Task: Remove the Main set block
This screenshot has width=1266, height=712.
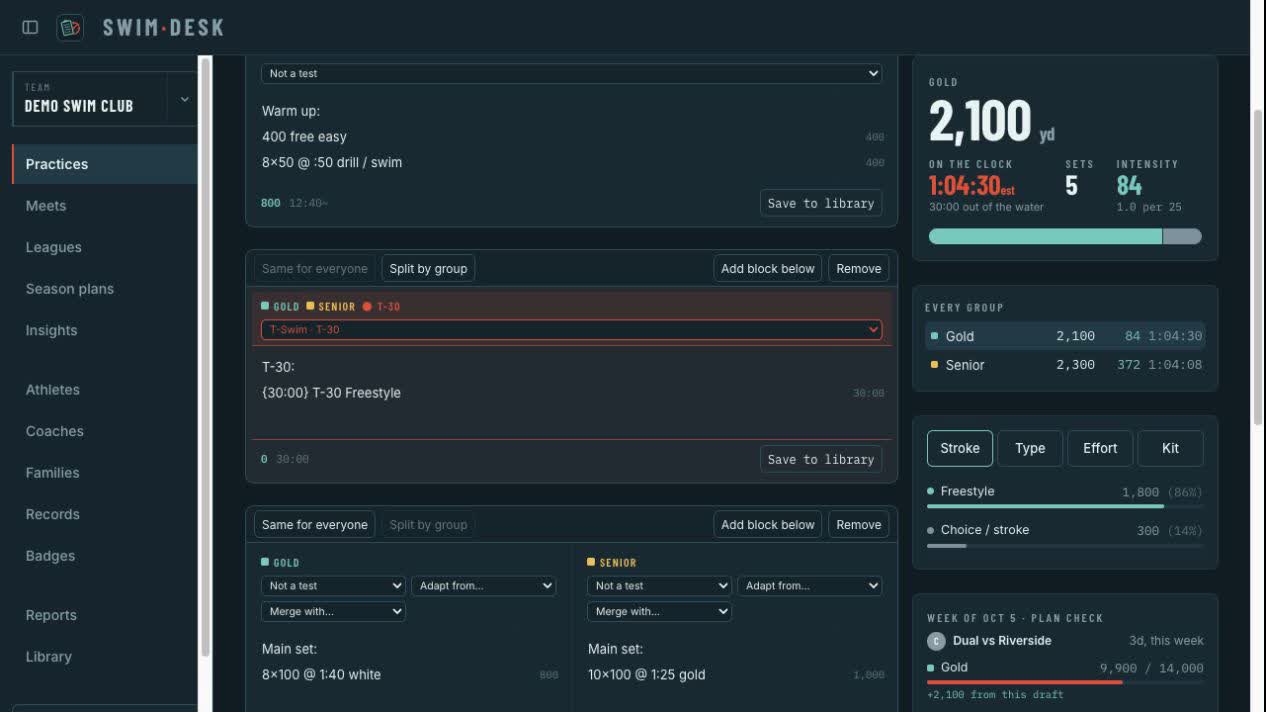Action: 859,524
